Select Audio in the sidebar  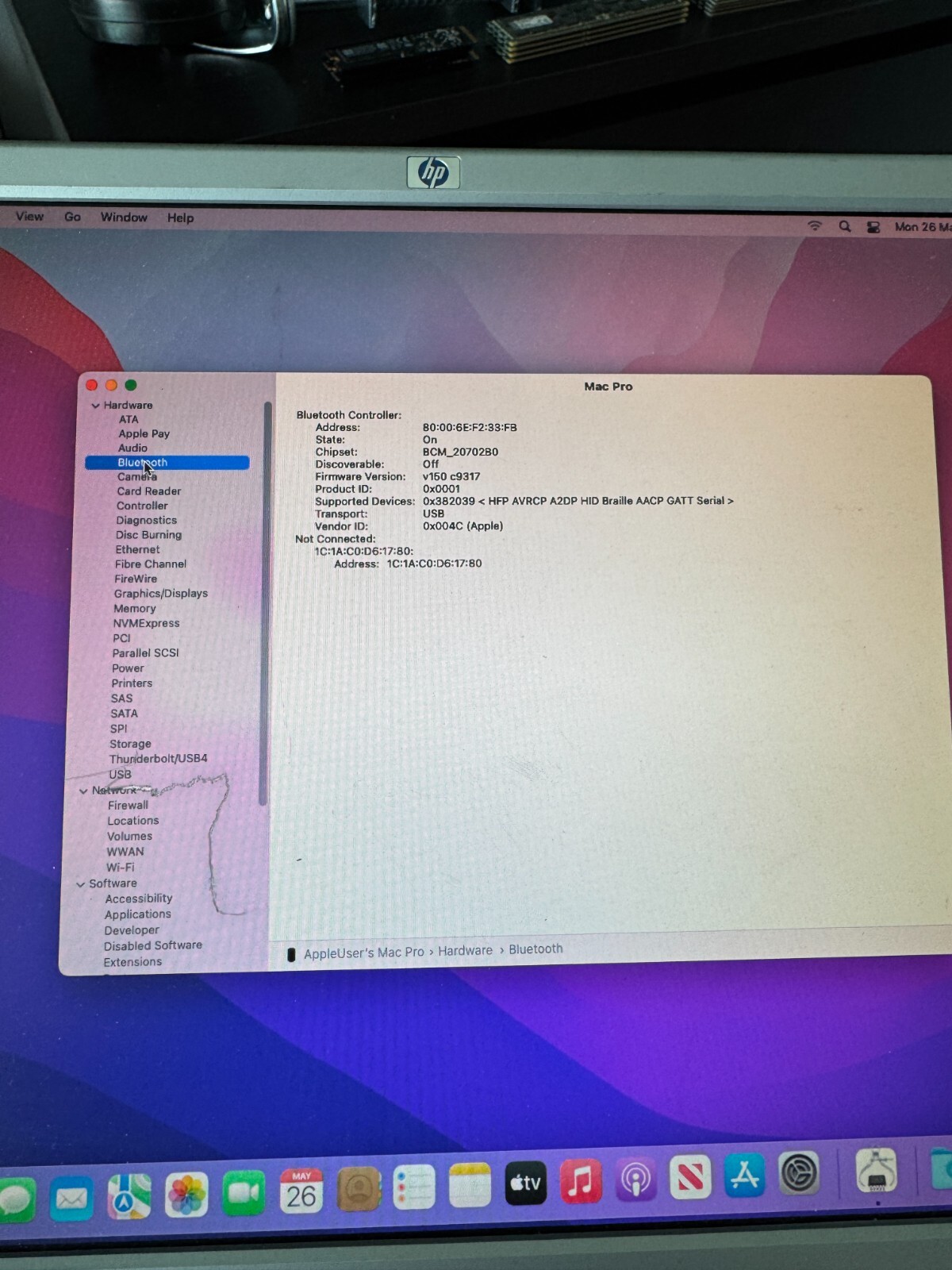pos(132,448)
